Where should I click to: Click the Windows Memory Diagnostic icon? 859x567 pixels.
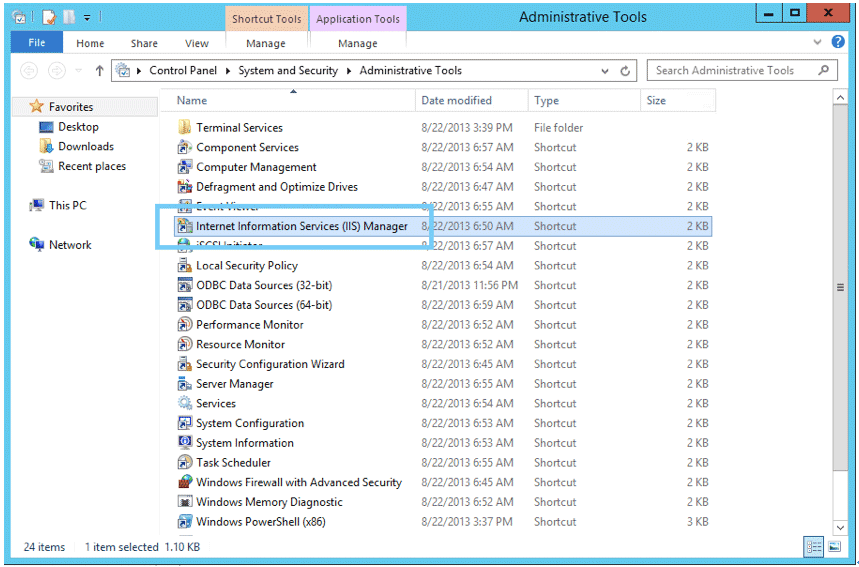click(x=185, y=502)
